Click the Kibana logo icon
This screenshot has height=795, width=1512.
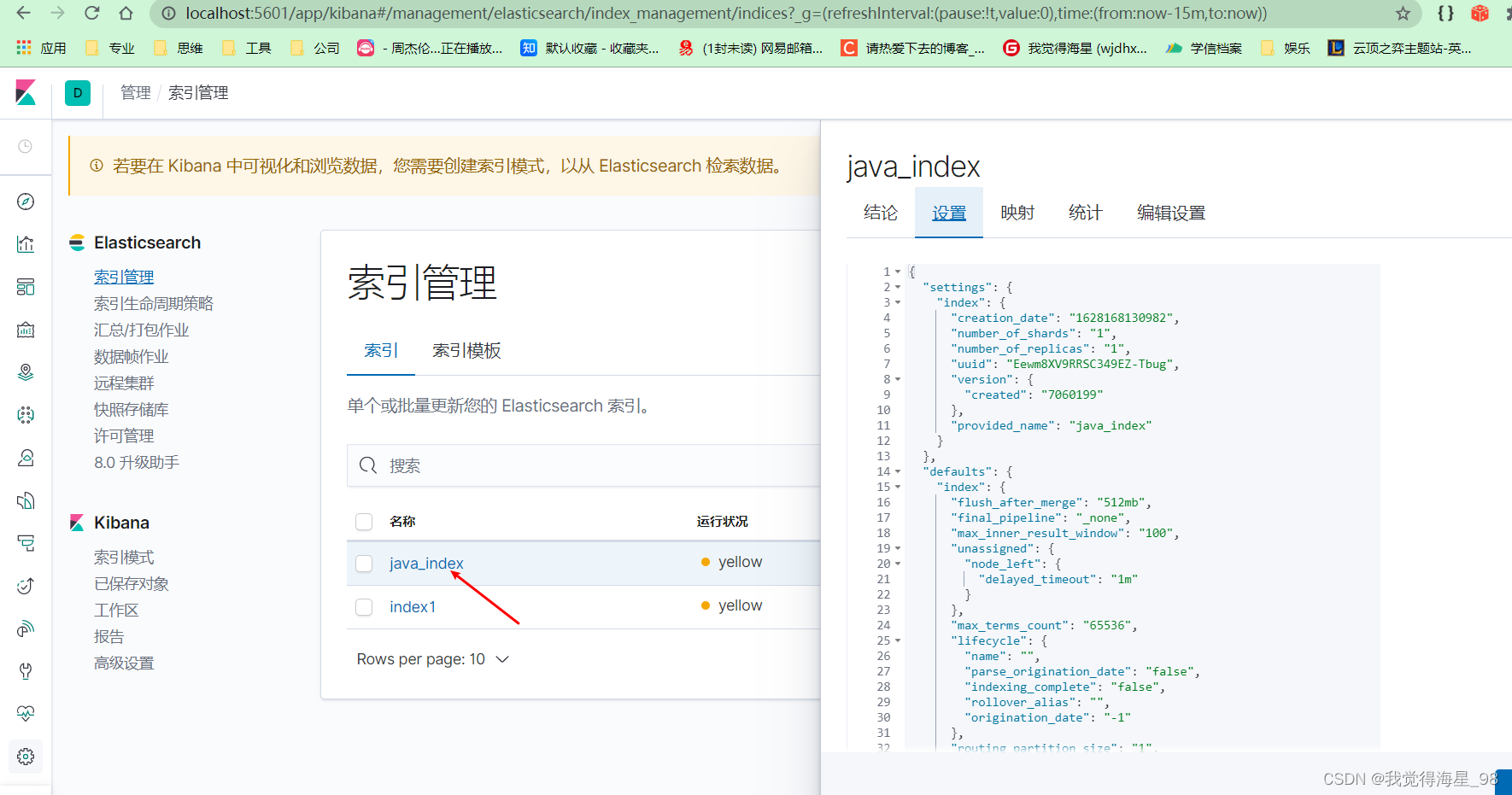26,92
